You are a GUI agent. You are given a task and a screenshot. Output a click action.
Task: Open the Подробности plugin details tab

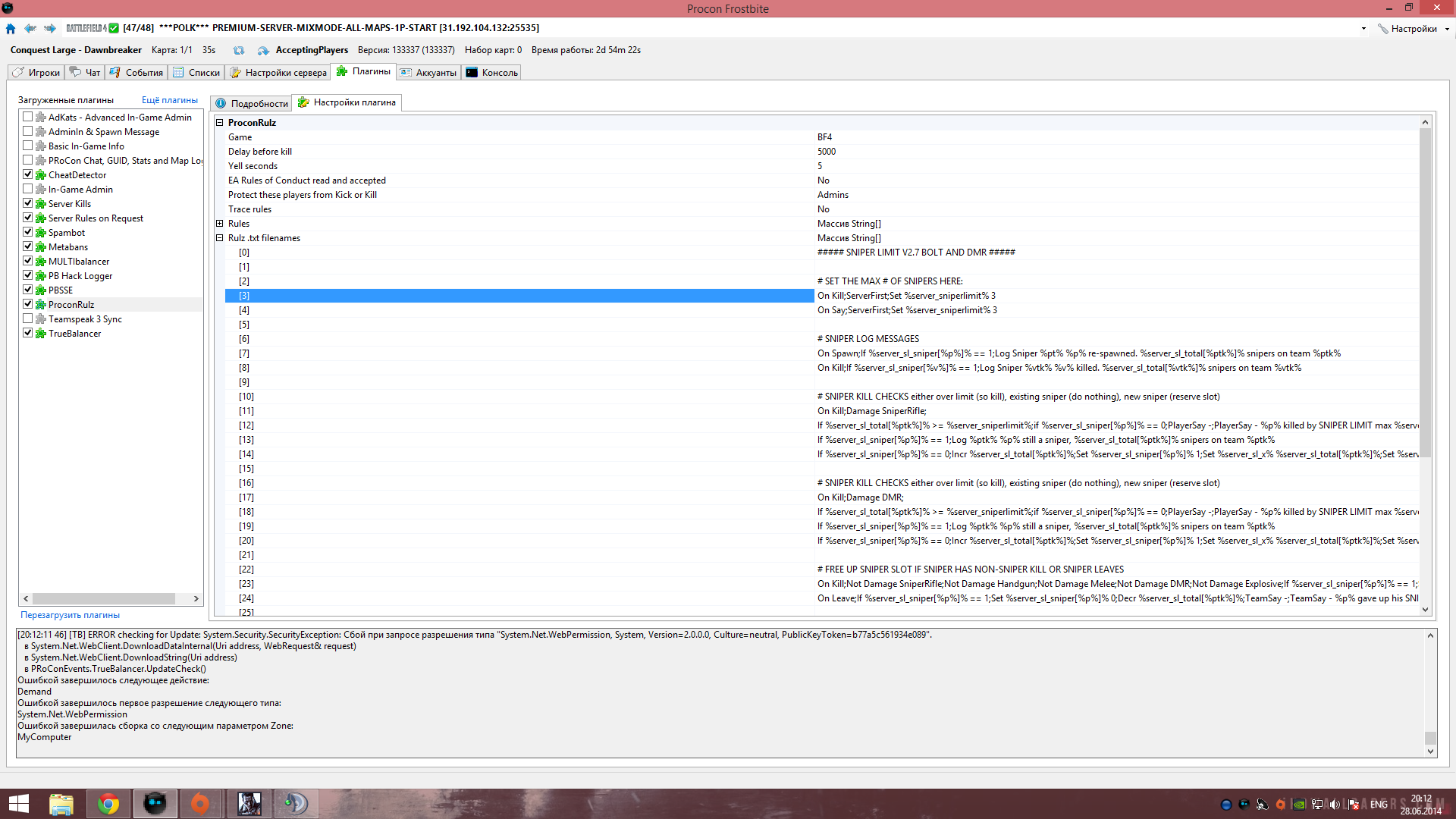pyautogui.click(x=252, y=104)
